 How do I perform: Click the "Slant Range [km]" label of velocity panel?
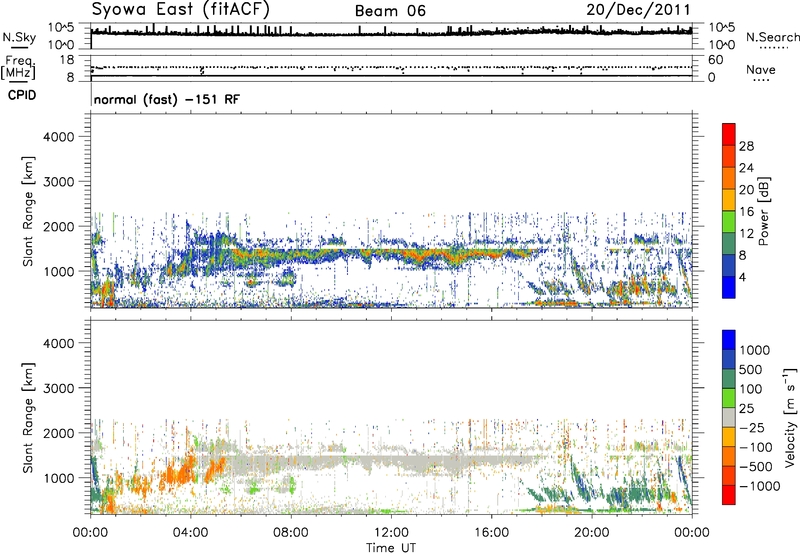pos(28,417)
